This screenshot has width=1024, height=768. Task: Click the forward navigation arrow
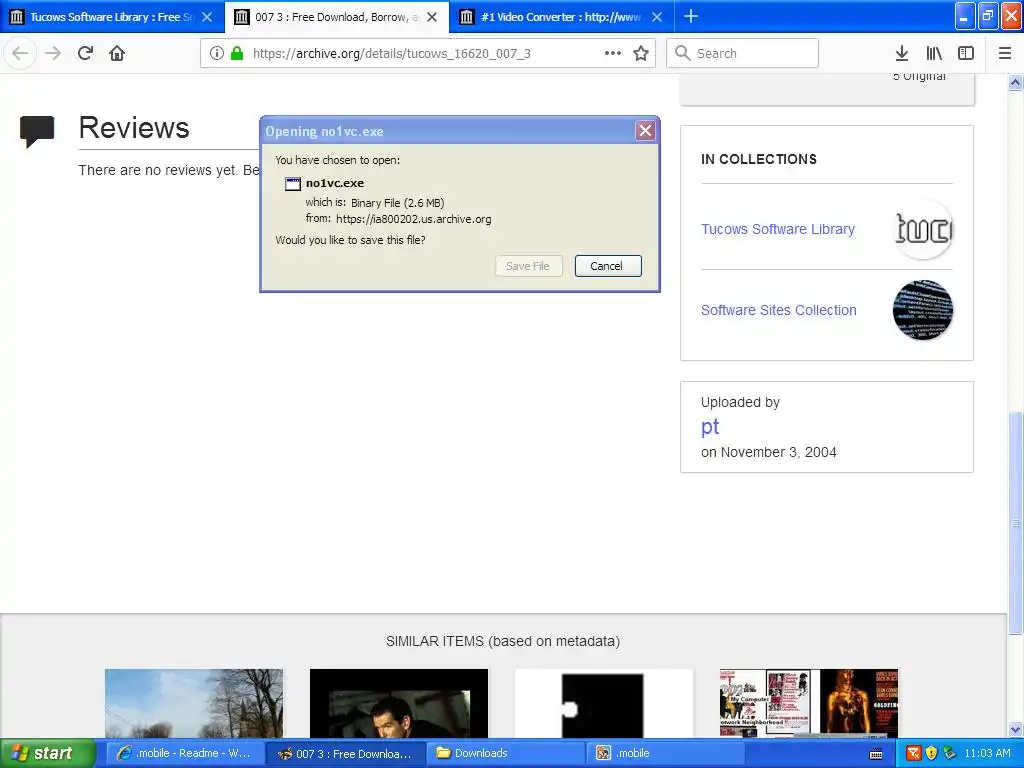pyautogui.click(x=53, y=54)
